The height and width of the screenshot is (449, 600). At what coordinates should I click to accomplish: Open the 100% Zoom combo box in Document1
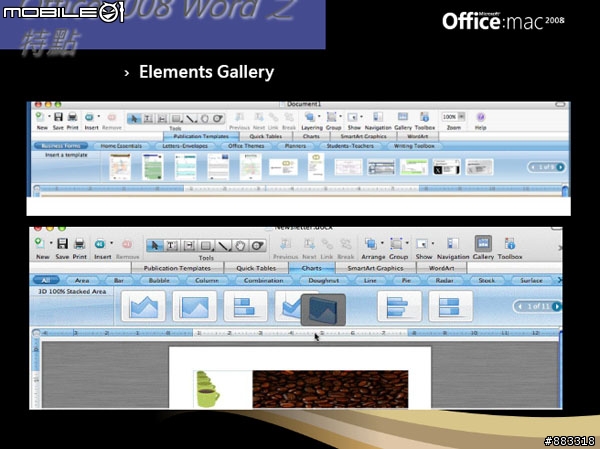tap(453, 116)
